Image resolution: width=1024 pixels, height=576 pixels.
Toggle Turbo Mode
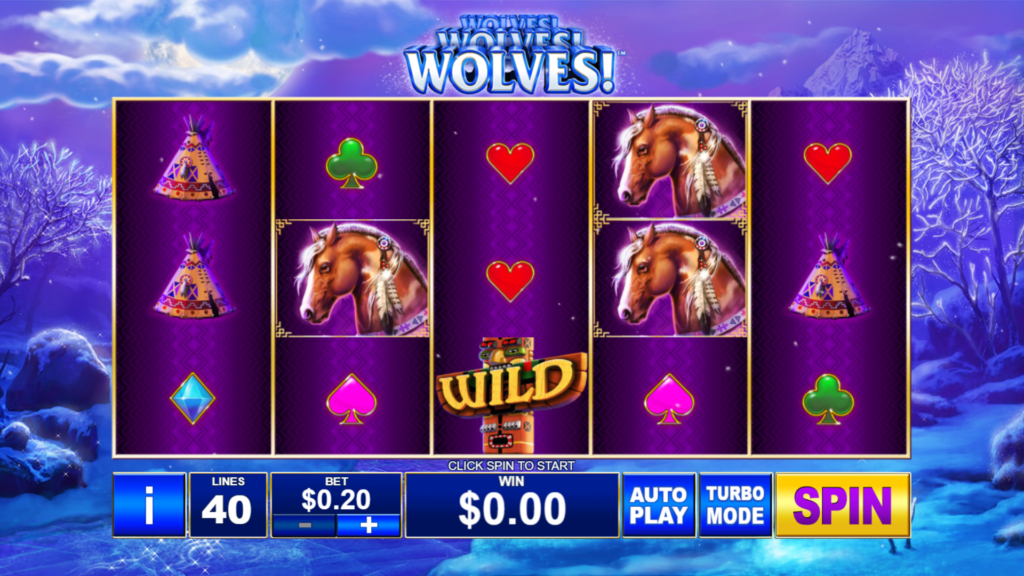coord(735,505)
